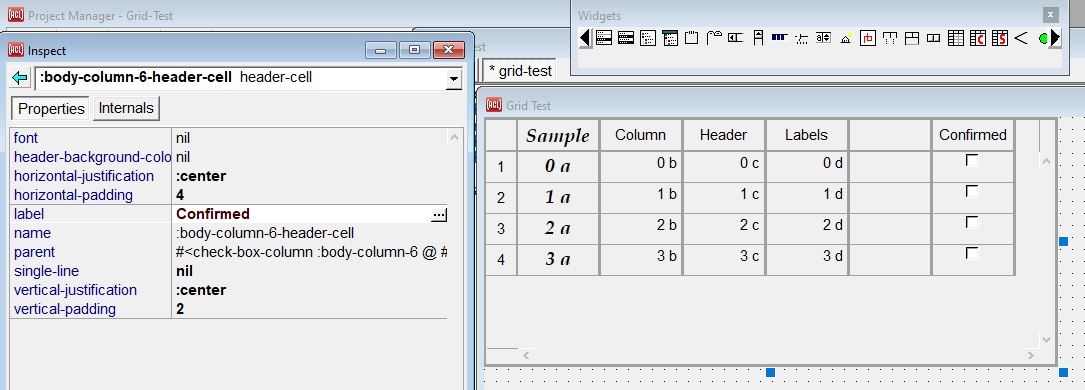This screenshot has width=1085, height=390.
Task: Select row header 1 in the grid
Action: click(x=501, y=167)
